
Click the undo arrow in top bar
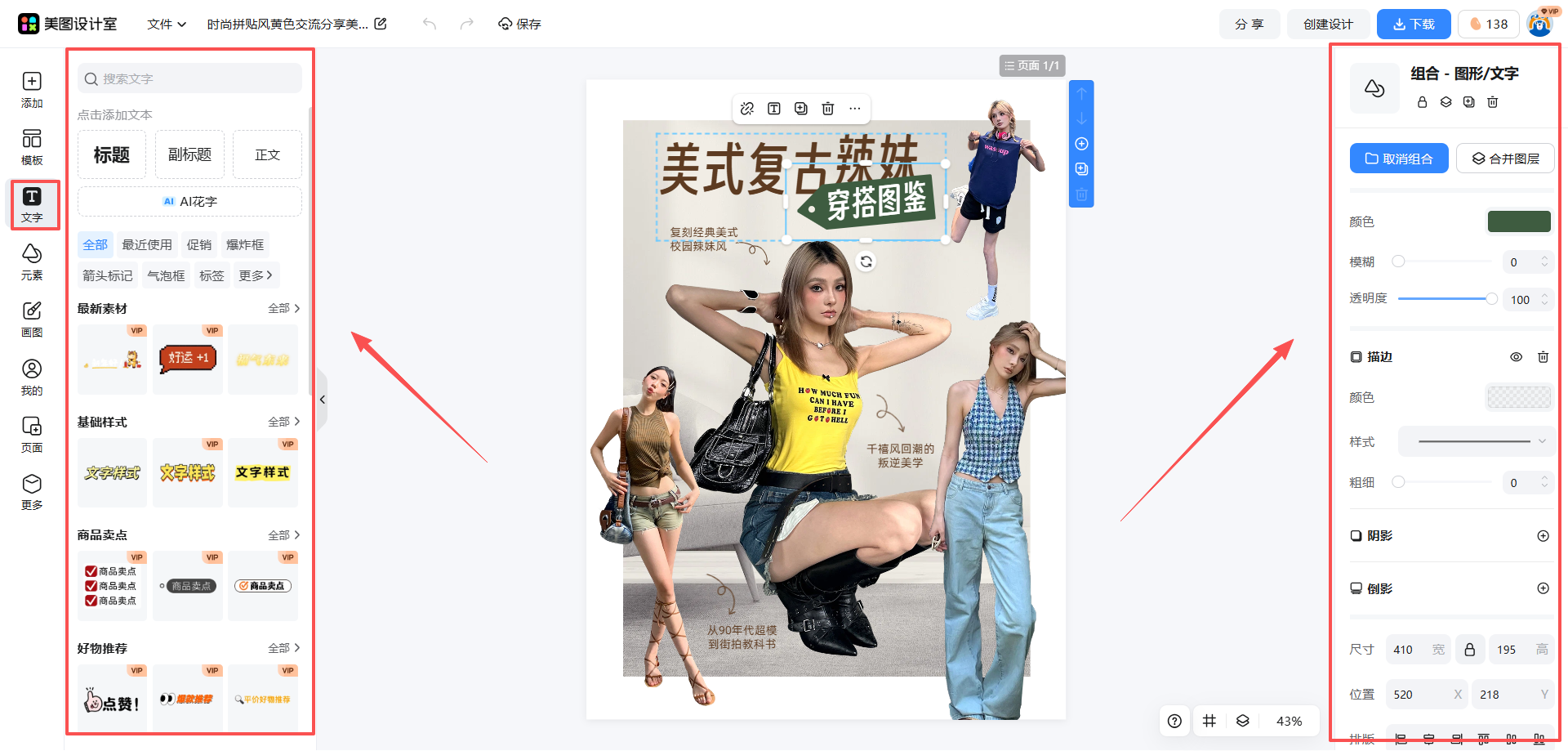pyautogui.click(x=430, y=24)
